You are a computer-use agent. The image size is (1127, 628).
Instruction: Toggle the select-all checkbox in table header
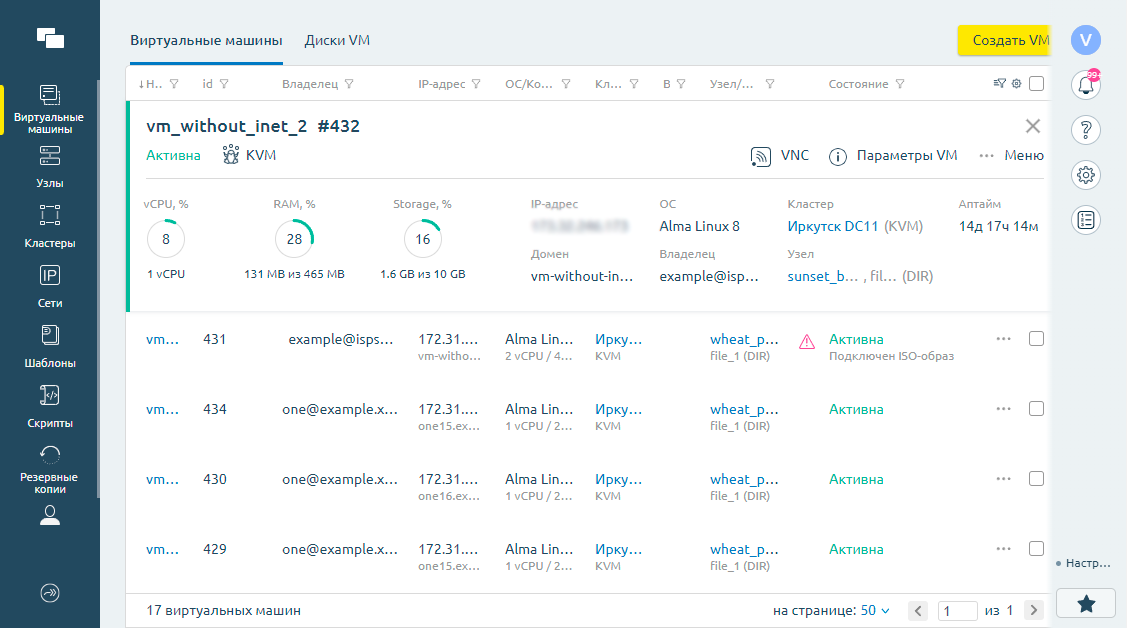pyautogui.click(x=1036, y=84)
